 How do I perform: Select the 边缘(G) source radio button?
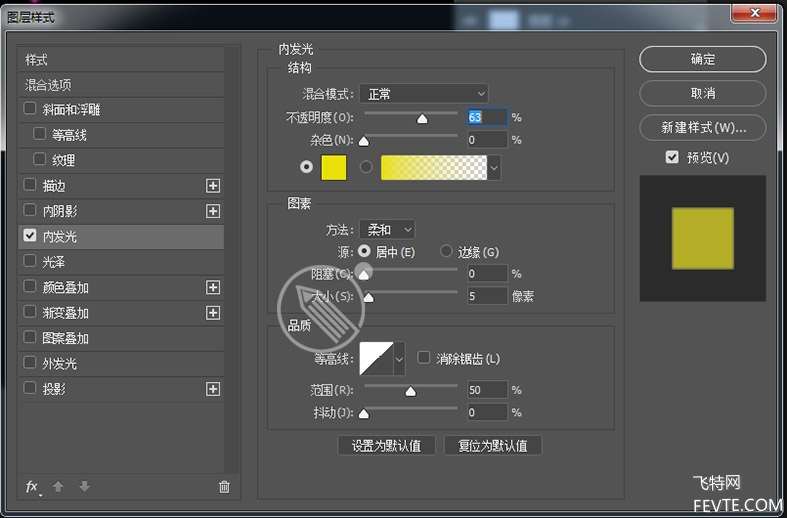pos(447,252)
